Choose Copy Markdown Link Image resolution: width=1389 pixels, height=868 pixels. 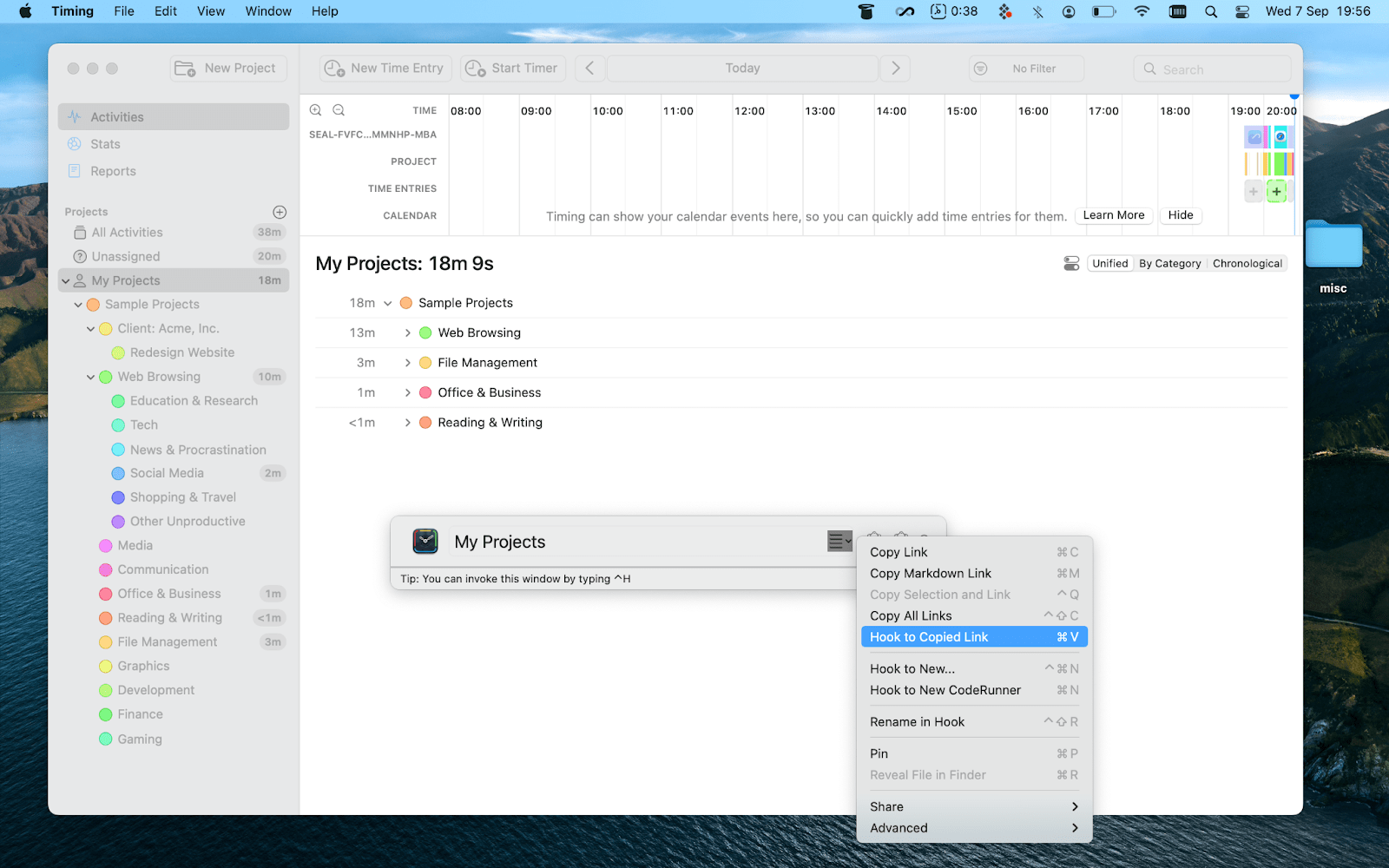pyautogui.click(x=974, y=574)
